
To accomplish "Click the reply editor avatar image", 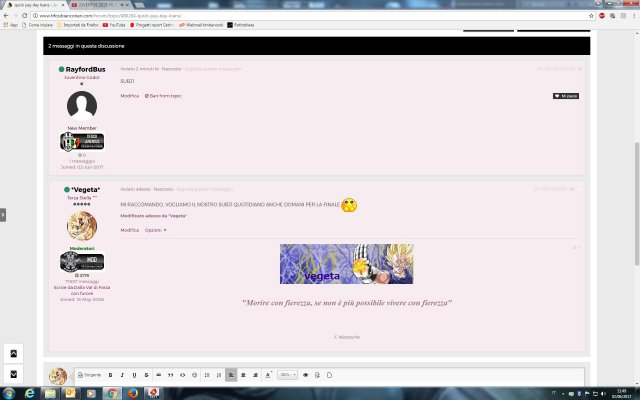I will point(58,376).
